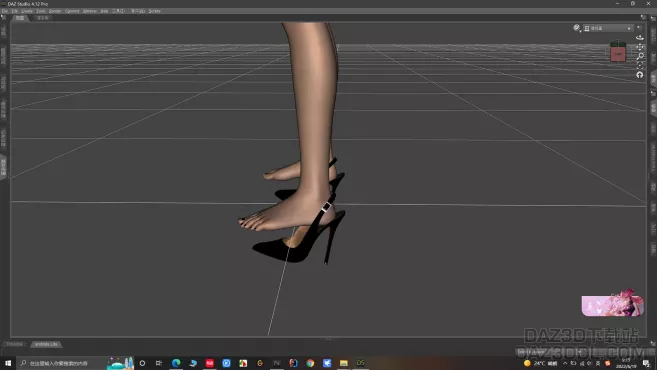The image size is (657, 370).
Task: Open the Help menu
Action: click(104, 11)
